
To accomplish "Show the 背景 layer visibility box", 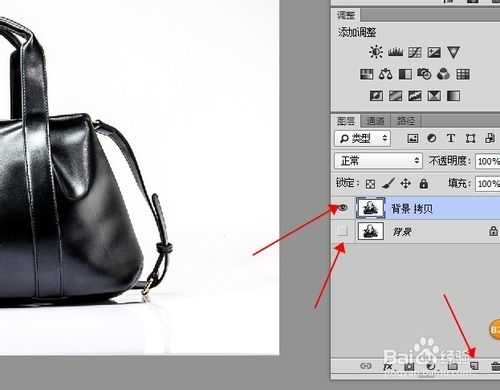I will click(x=342, y=230).
